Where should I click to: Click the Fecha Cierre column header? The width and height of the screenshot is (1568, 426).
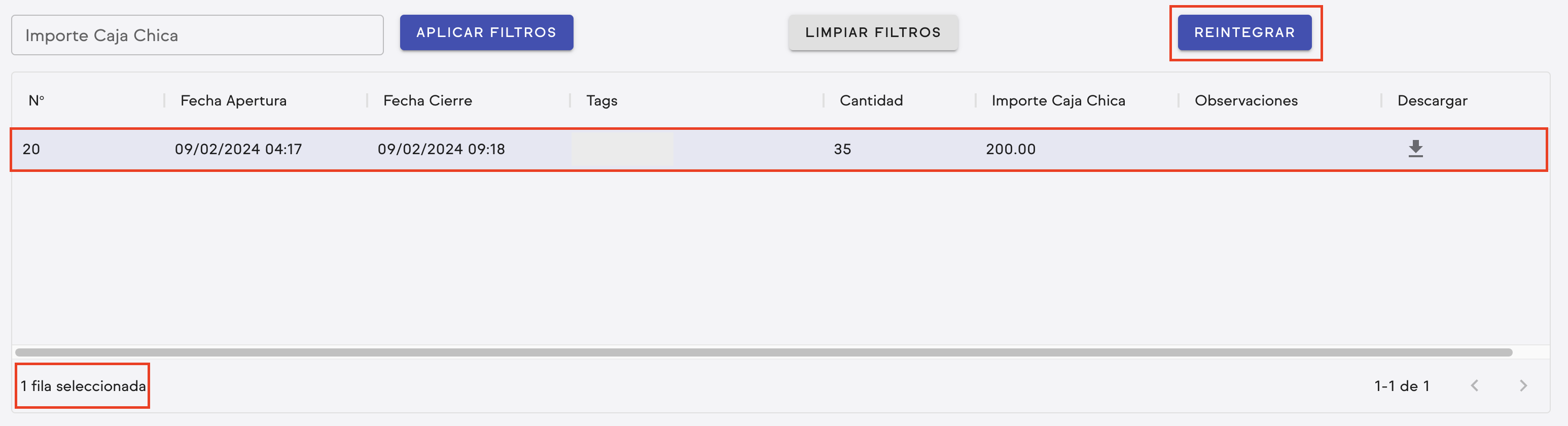[x=426, y=100]
